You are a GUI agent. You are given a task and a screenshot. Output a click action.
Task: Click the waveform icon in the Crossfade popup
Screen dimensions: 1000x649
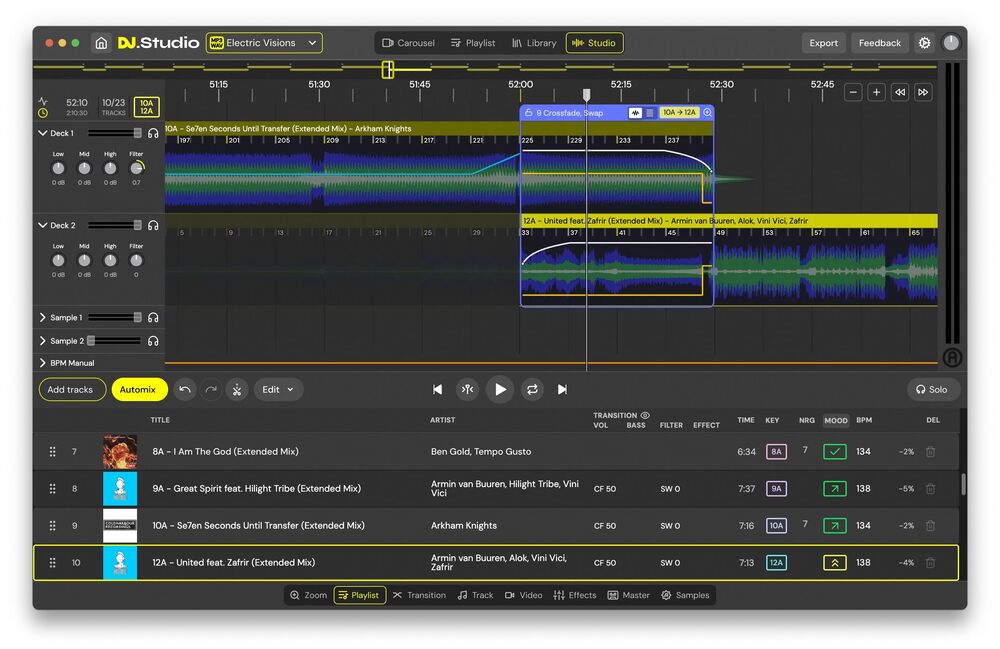pyautogui.click(x=635, y=113)
